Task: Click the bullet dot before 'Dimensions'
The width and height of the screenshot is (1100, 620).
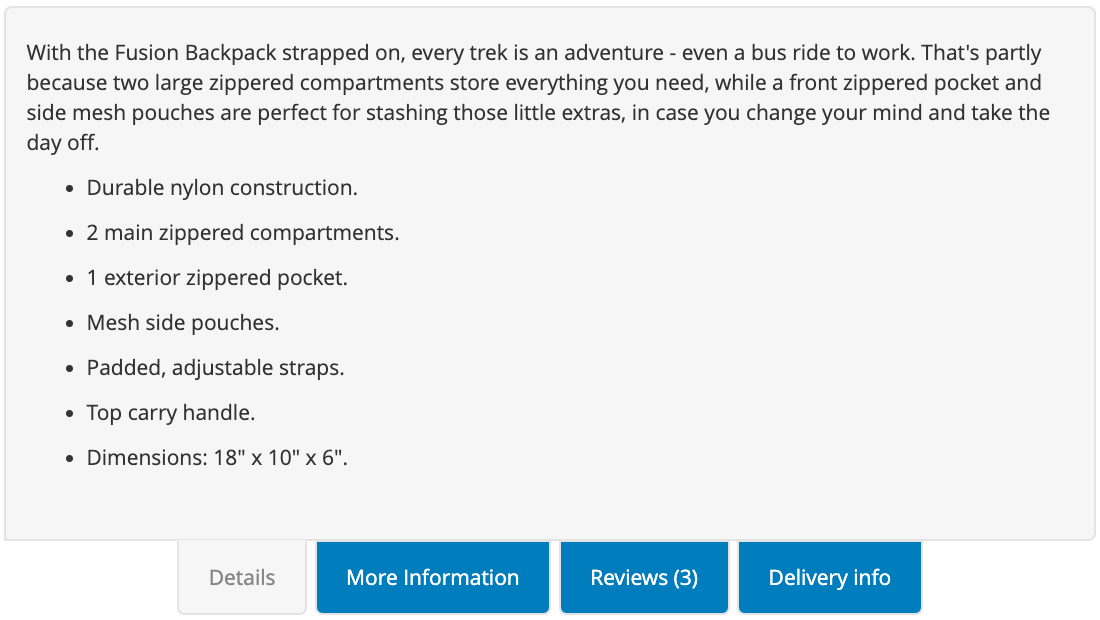Action: click(x=69, y=459)
